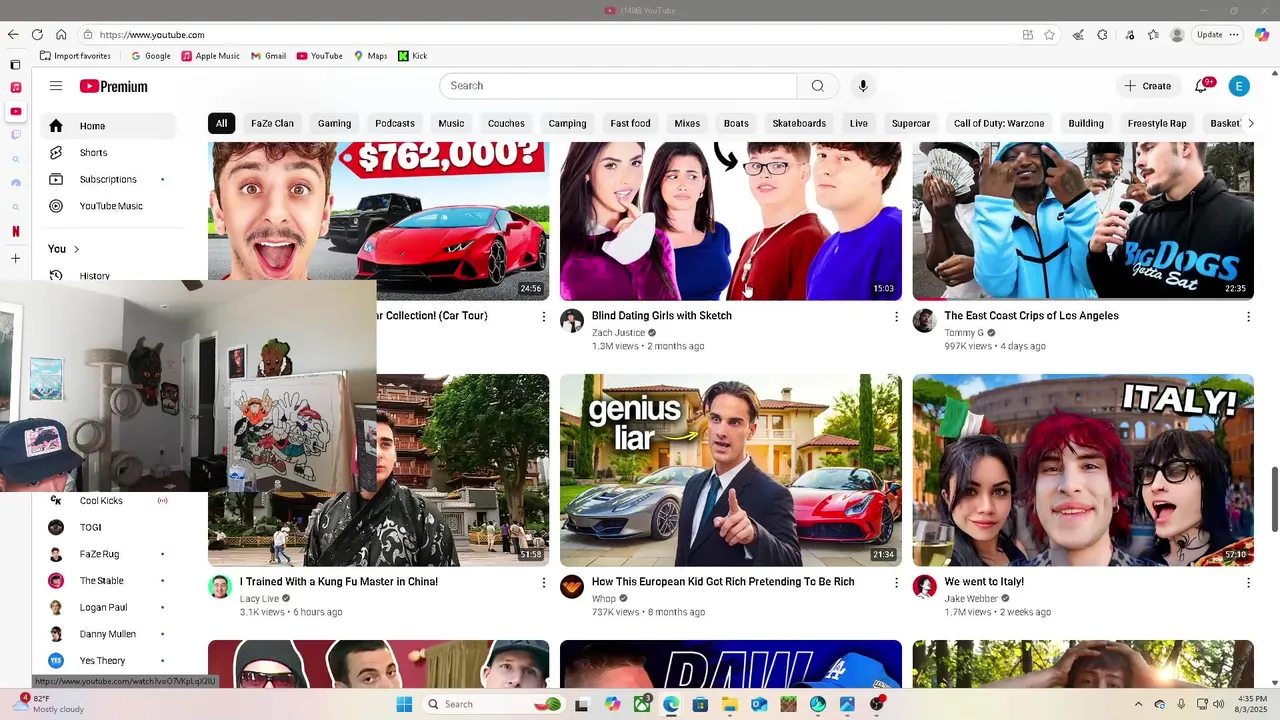Open Xbox app from taskbar
This screenshot has height=720, width=1280.
tap(641, 704)
